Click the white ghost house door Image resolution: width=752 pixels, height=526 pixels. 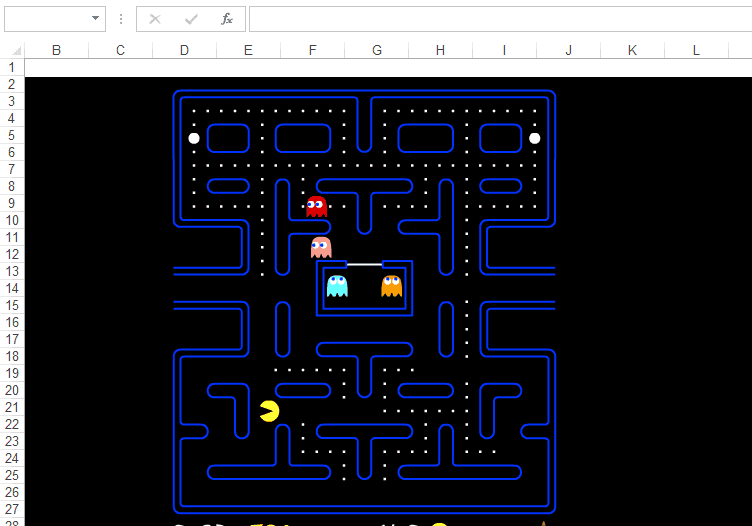coord(364,264)
